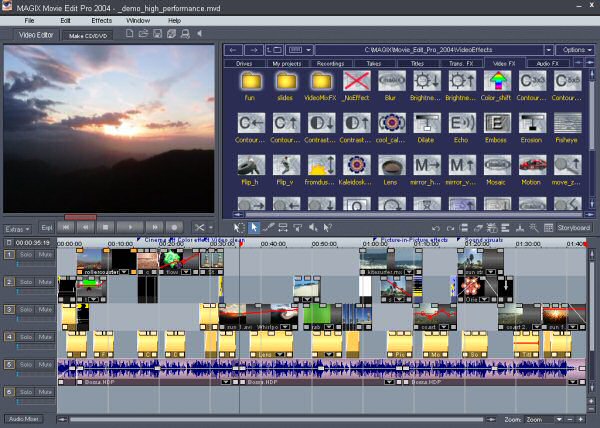The width and height of the screenshot is (600, 428).
Task: Click the play button in transport controls
Action: coord(130,227)
